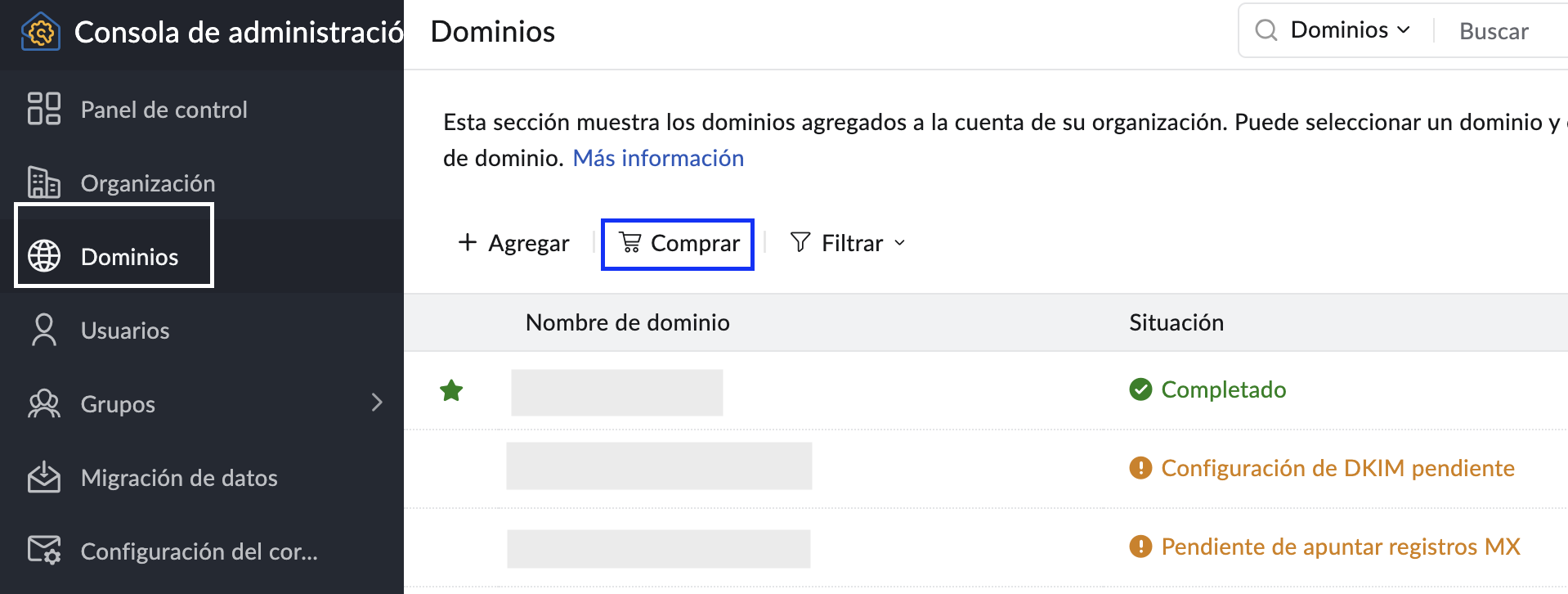Click the Organización building icon
The image size is (1568, 594).
click(44, 182)
